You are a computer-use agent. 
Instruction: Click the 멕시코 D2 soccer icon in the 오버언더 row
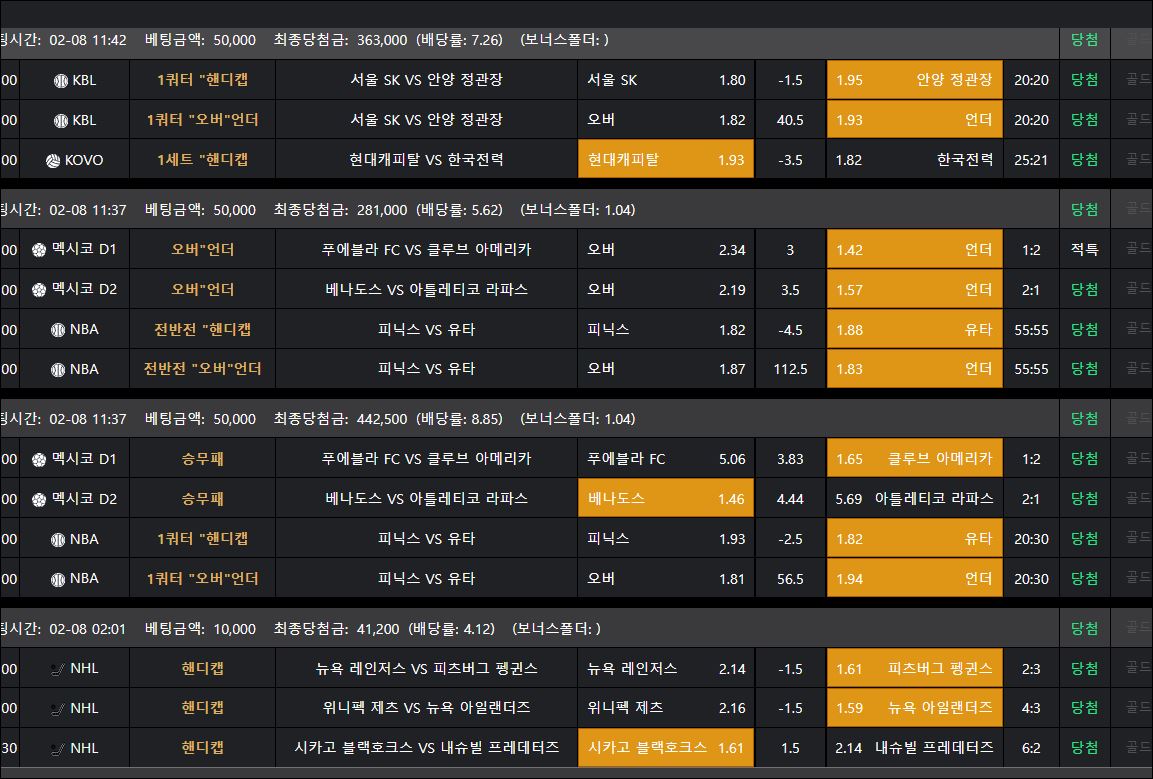pos(39,289)
